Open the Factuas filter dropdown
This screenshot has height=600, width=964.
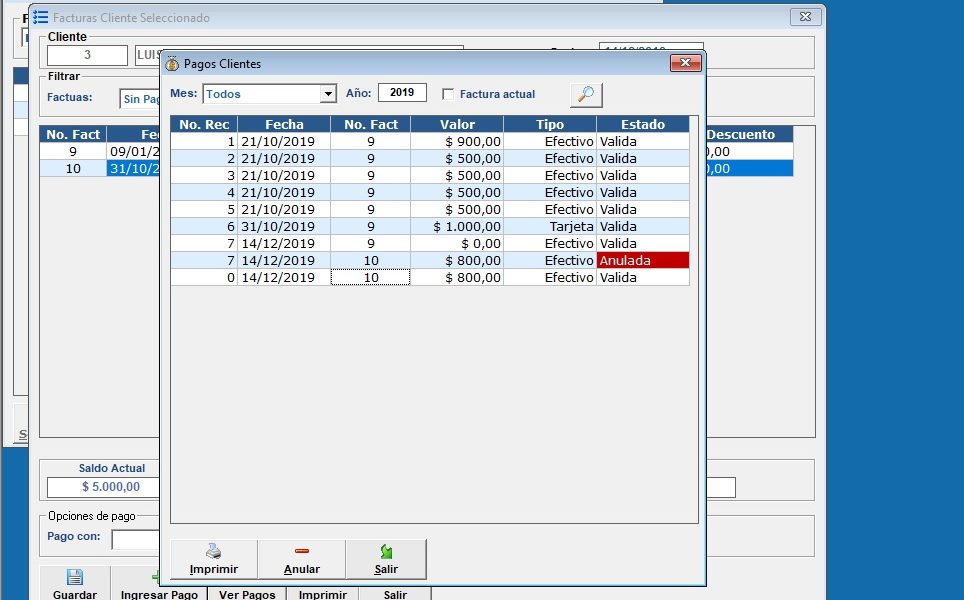click(x=139, y=99)
